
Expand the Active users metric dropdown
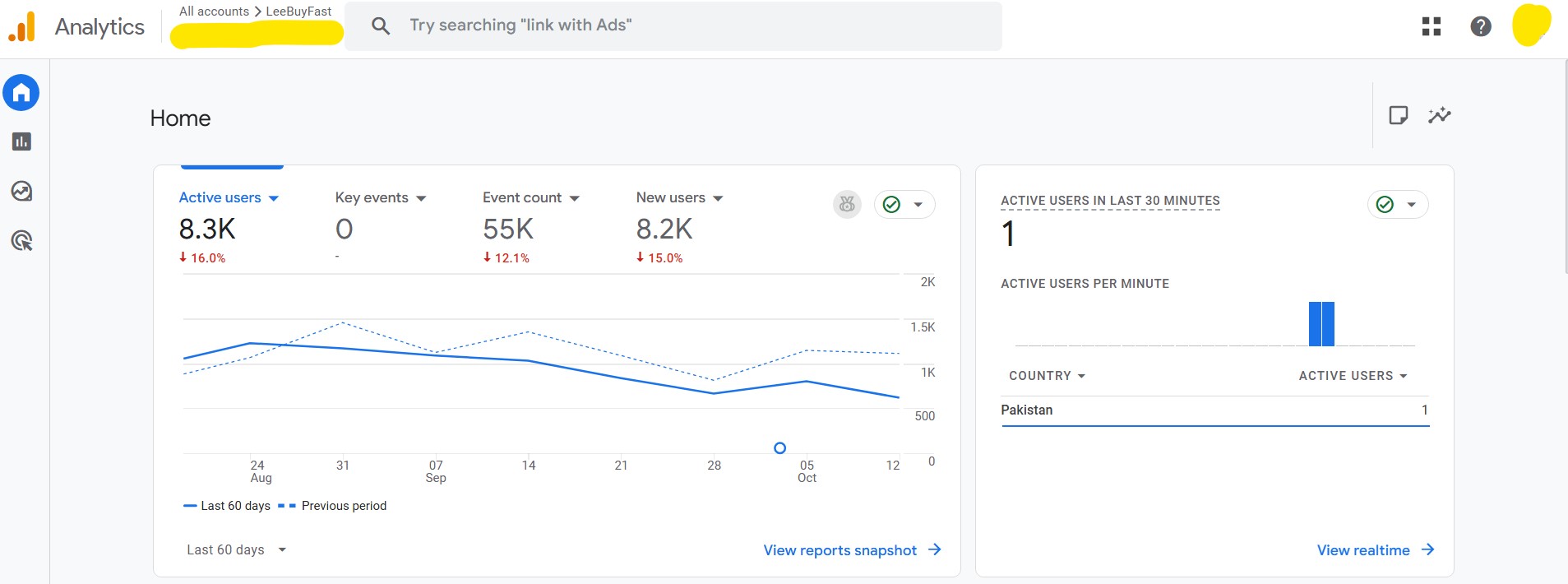(274, 198)
